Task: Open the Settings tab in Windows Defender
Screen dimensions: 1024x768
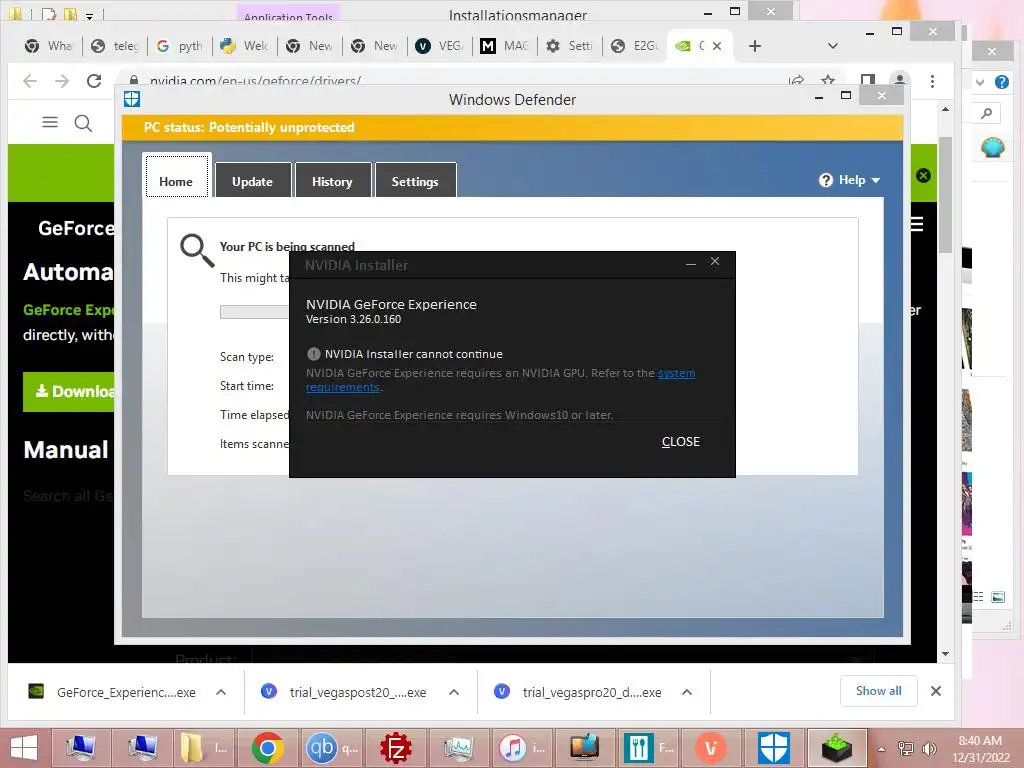Action: (415, 182)
